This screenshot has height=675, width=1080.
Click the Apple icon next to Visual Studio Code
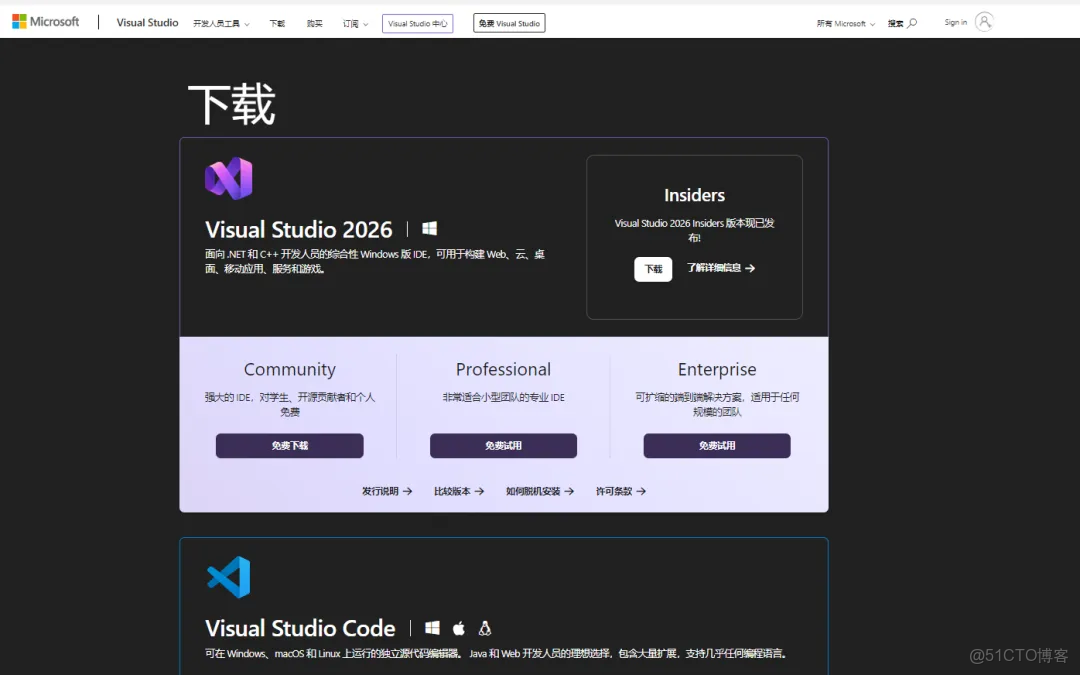coord(458,628)
